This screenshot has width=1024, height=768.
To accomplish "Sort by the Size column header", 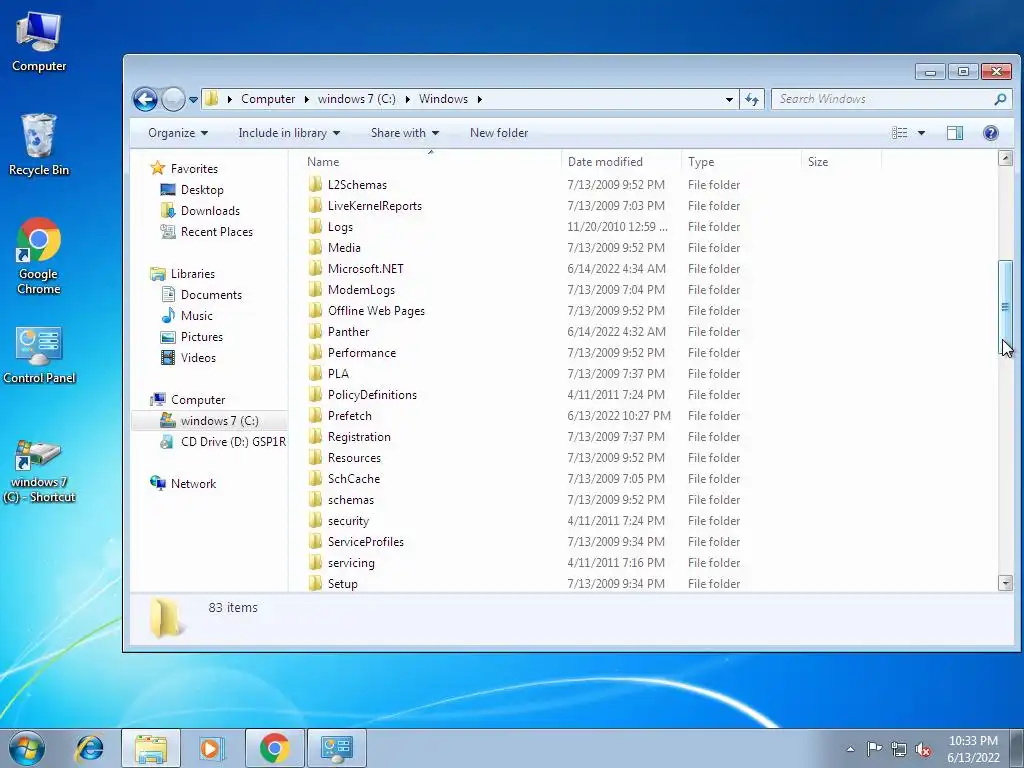I will click(x=841, y=162).
